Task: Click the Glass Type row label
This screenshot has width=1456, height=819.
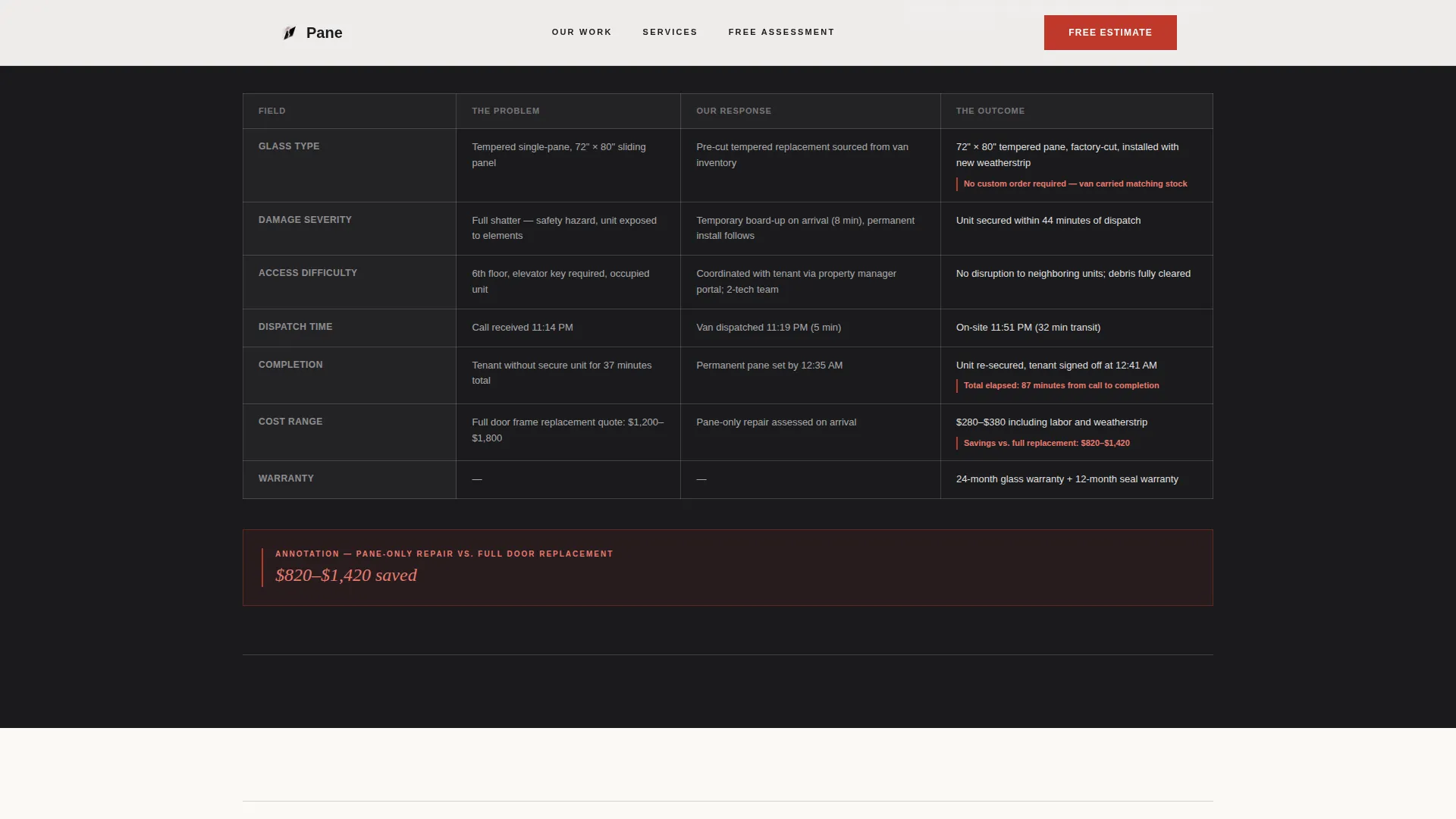Action: pos(289,146)
